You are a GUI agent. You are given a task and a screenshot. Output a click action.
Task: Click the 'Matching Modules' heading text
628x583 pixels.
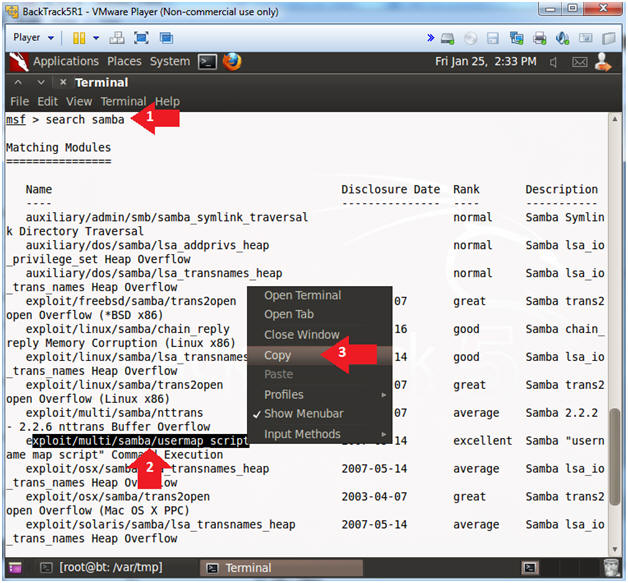[58, 148]
